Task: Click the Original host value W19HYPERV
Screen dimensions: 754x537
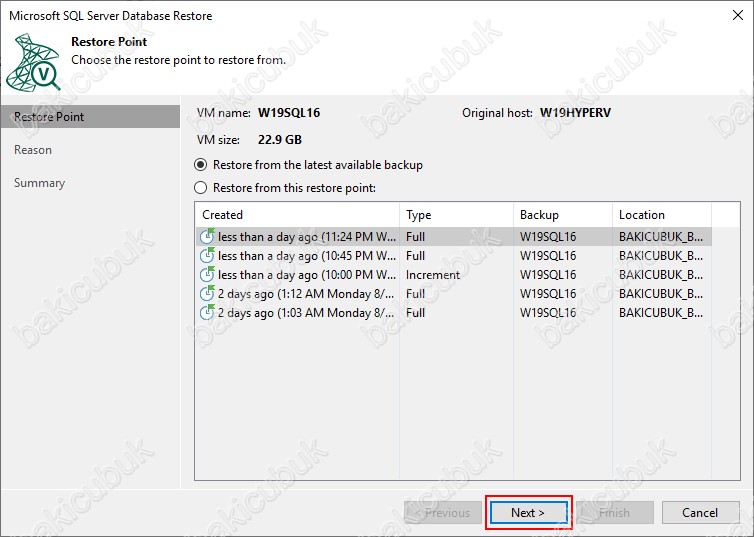Action: coord(575,113)
